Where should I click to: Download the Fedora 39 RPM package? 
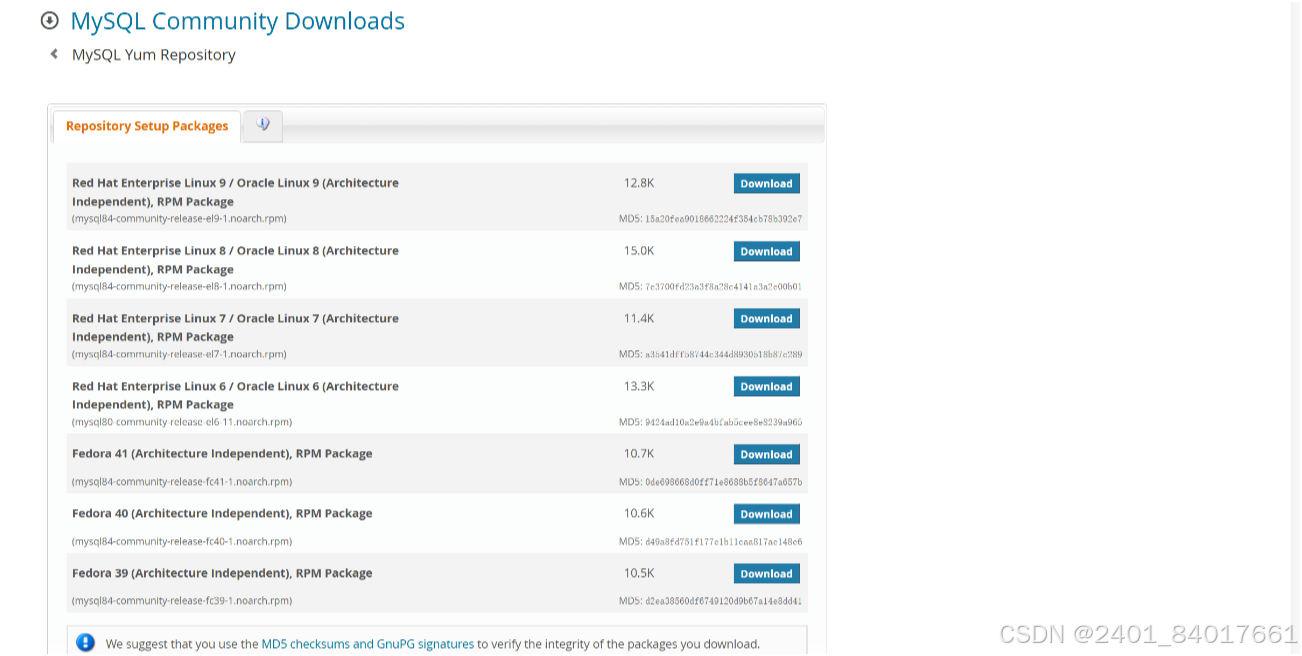point(766,573)
